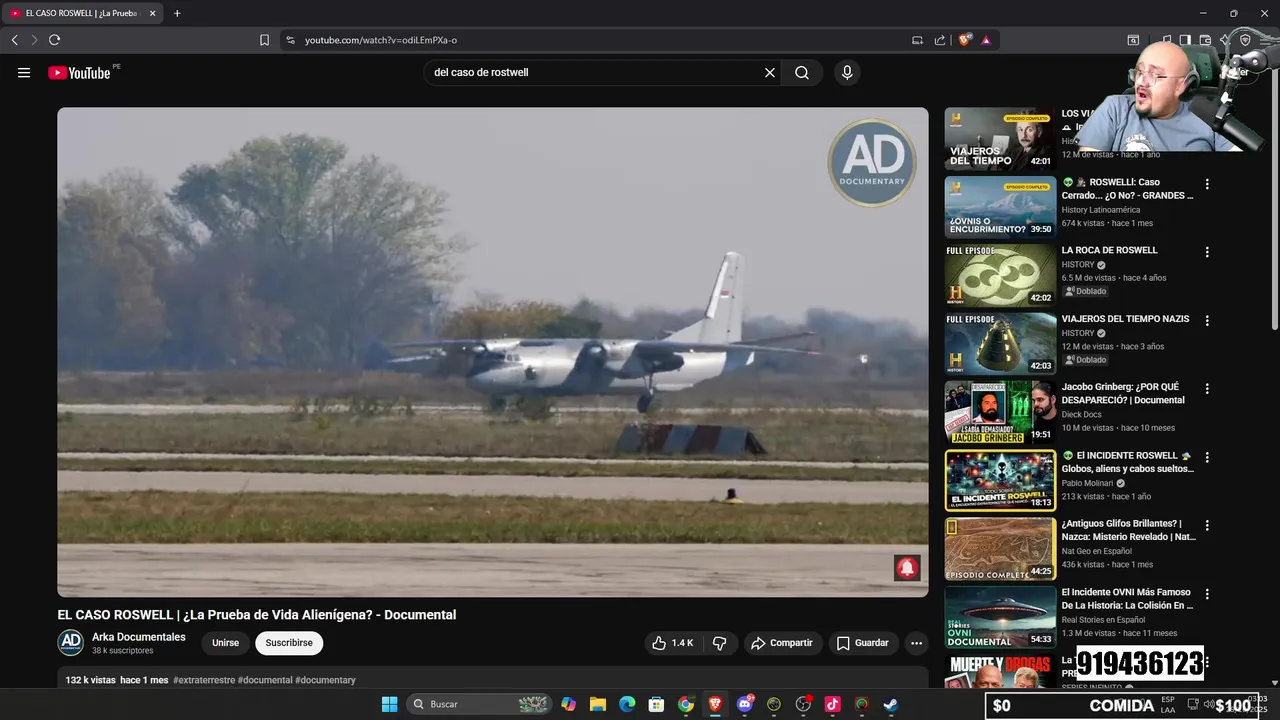
Task: Click the Suscribirse button
Action: tap(289, 643)
